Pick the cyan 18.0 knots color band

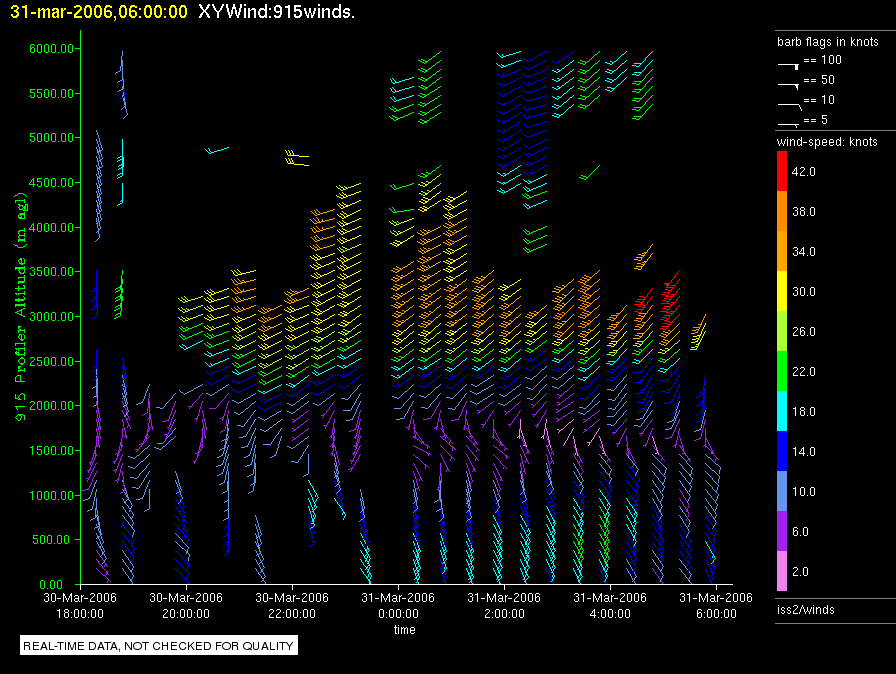(x=782, y=411)
